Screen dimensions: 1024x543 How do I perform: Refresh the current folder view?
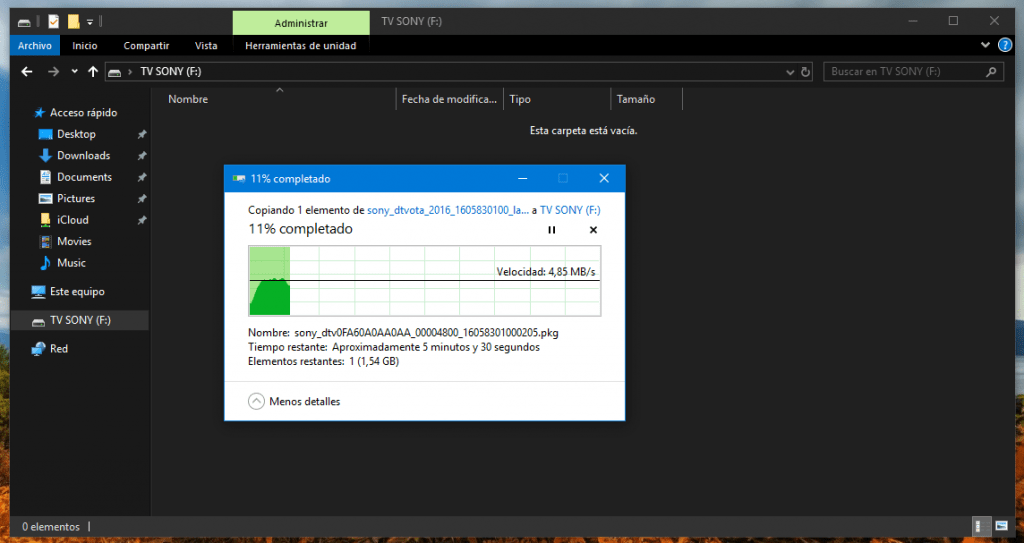(x=805, y=72)
